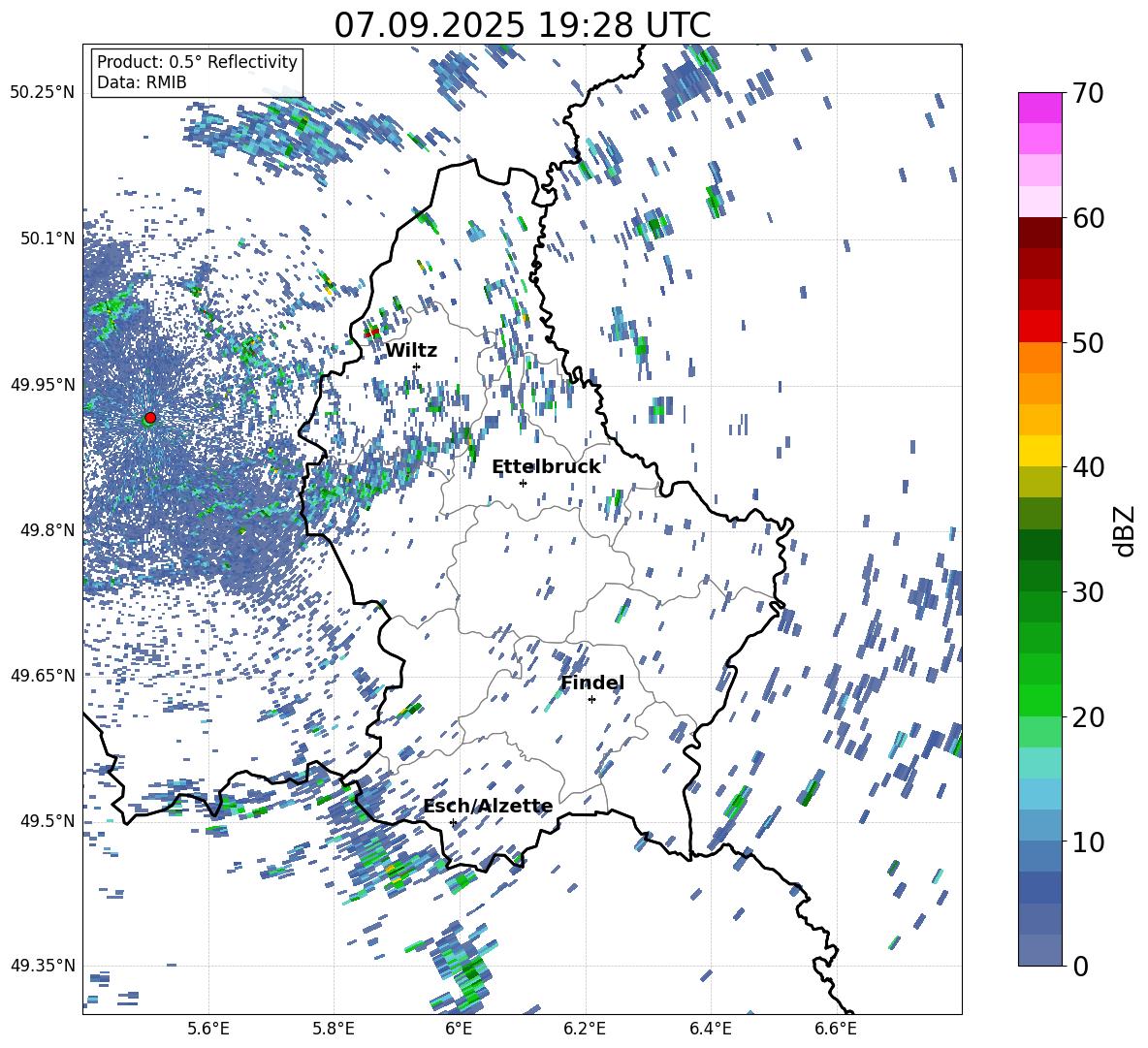Click the longitude label 6.6°E

tap(836, 1029)
